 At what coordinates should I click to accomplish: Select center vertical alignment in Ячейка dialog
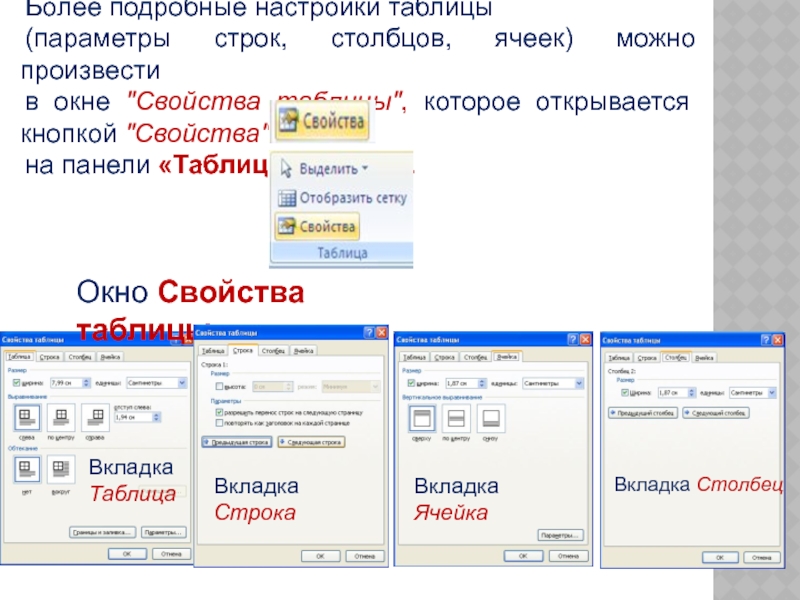coord(456,418)
